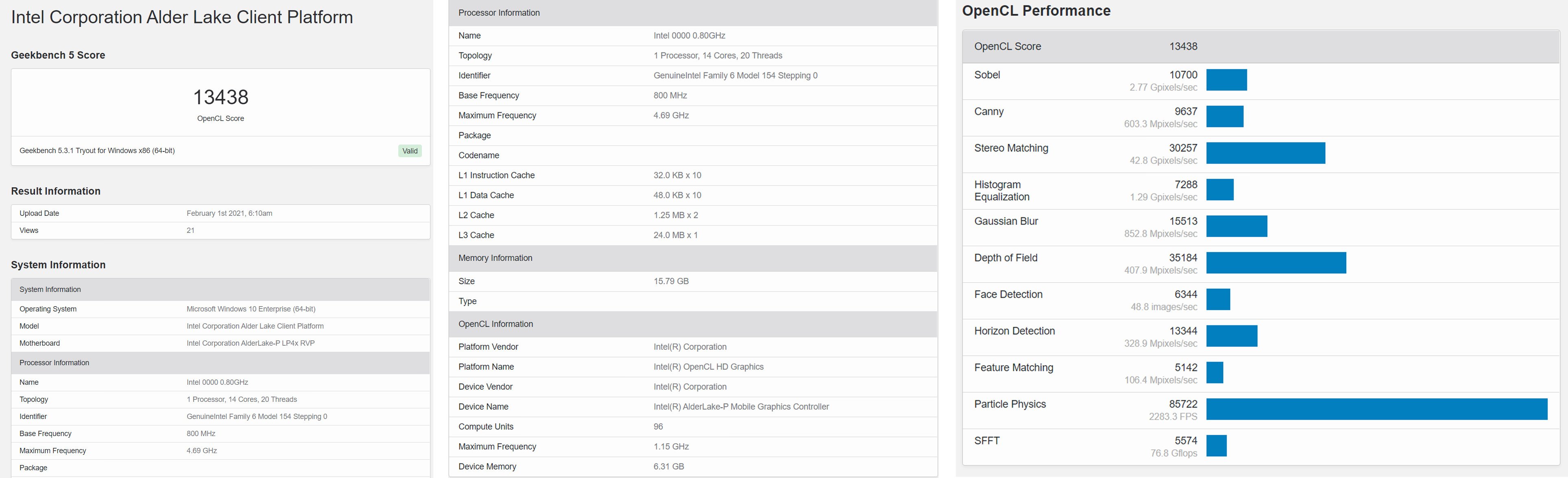Viewport: 1568px width, 478px height.
Task: Click the SFFT result bar
Action: click(1216, 445)
